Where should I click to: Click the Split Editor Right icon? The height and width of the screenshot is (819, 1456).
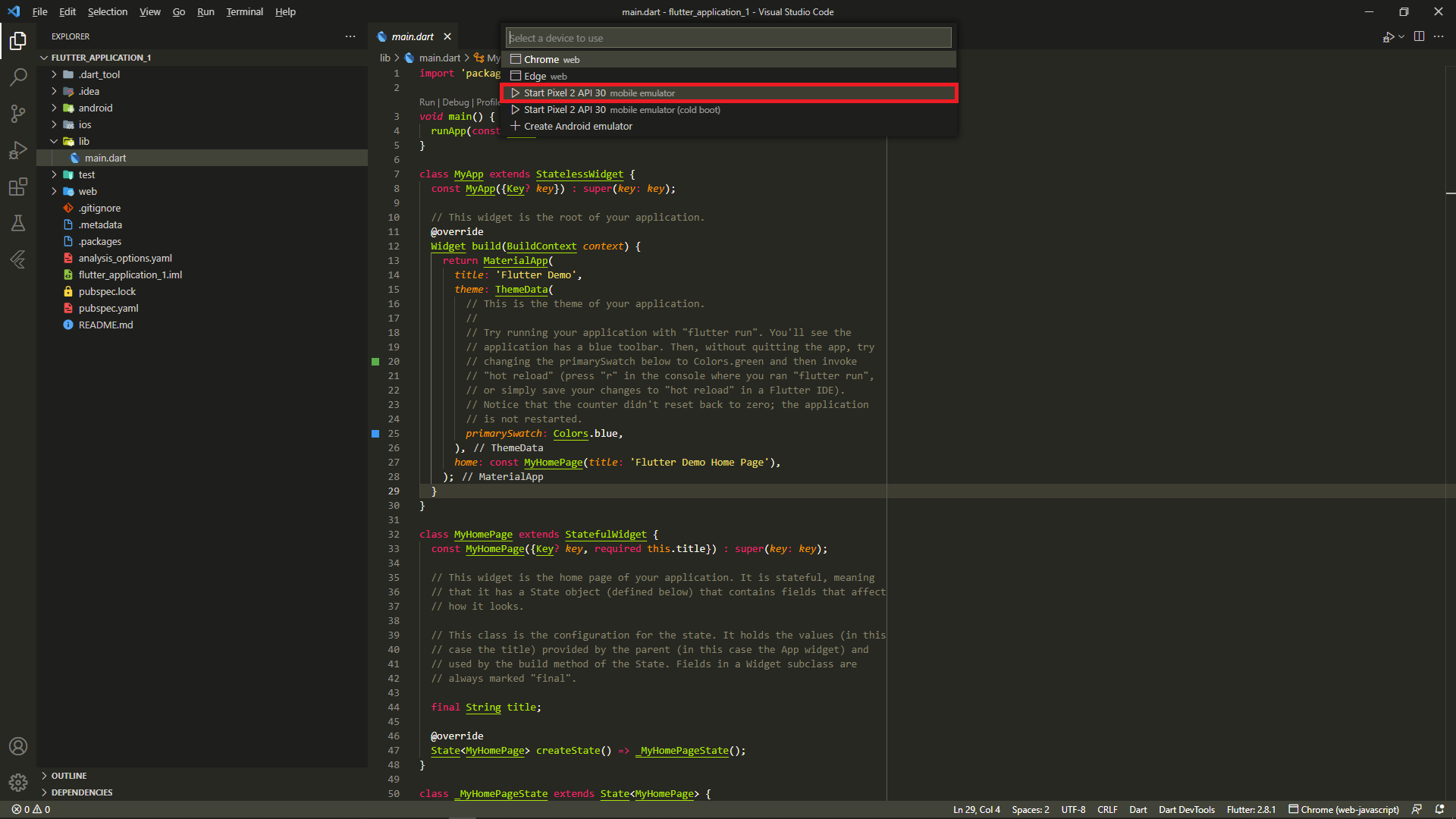(1419, 36)
